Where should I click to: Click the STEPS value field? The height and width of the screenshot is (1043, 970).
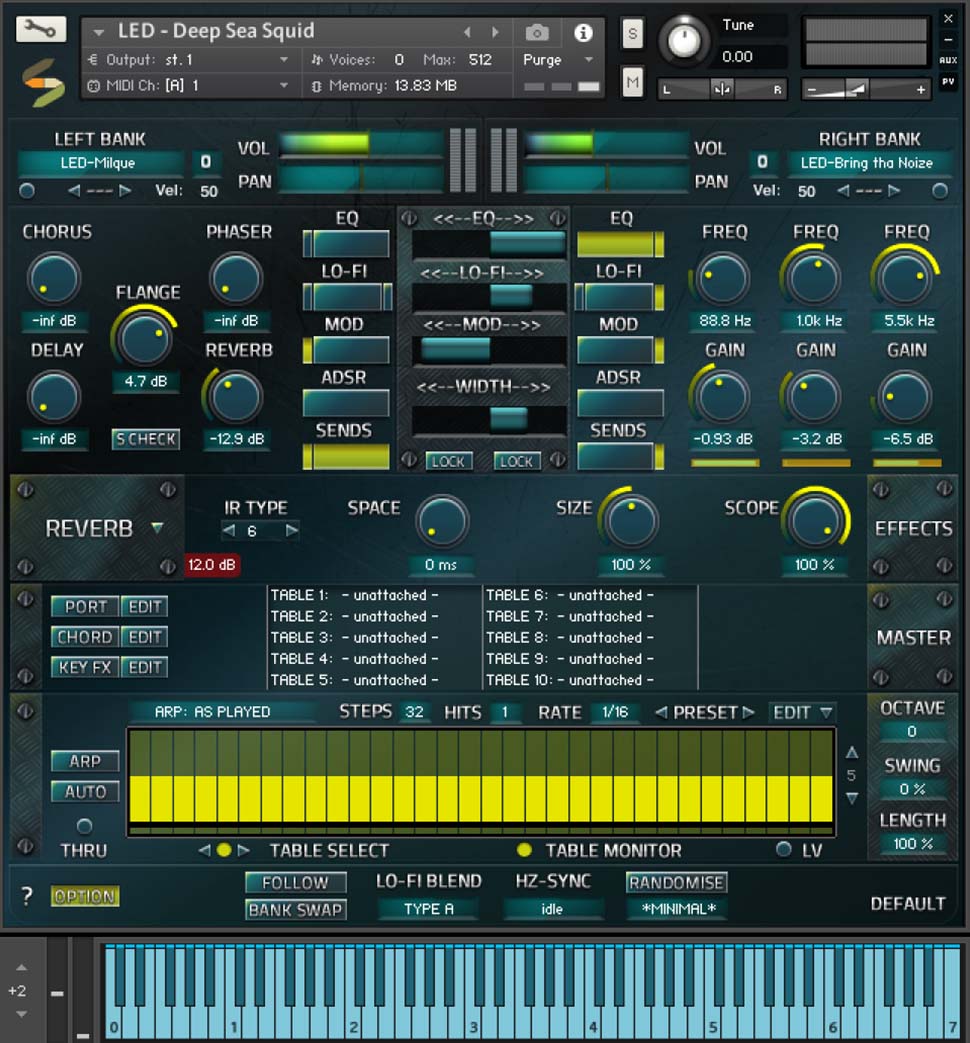pos(414,712)
